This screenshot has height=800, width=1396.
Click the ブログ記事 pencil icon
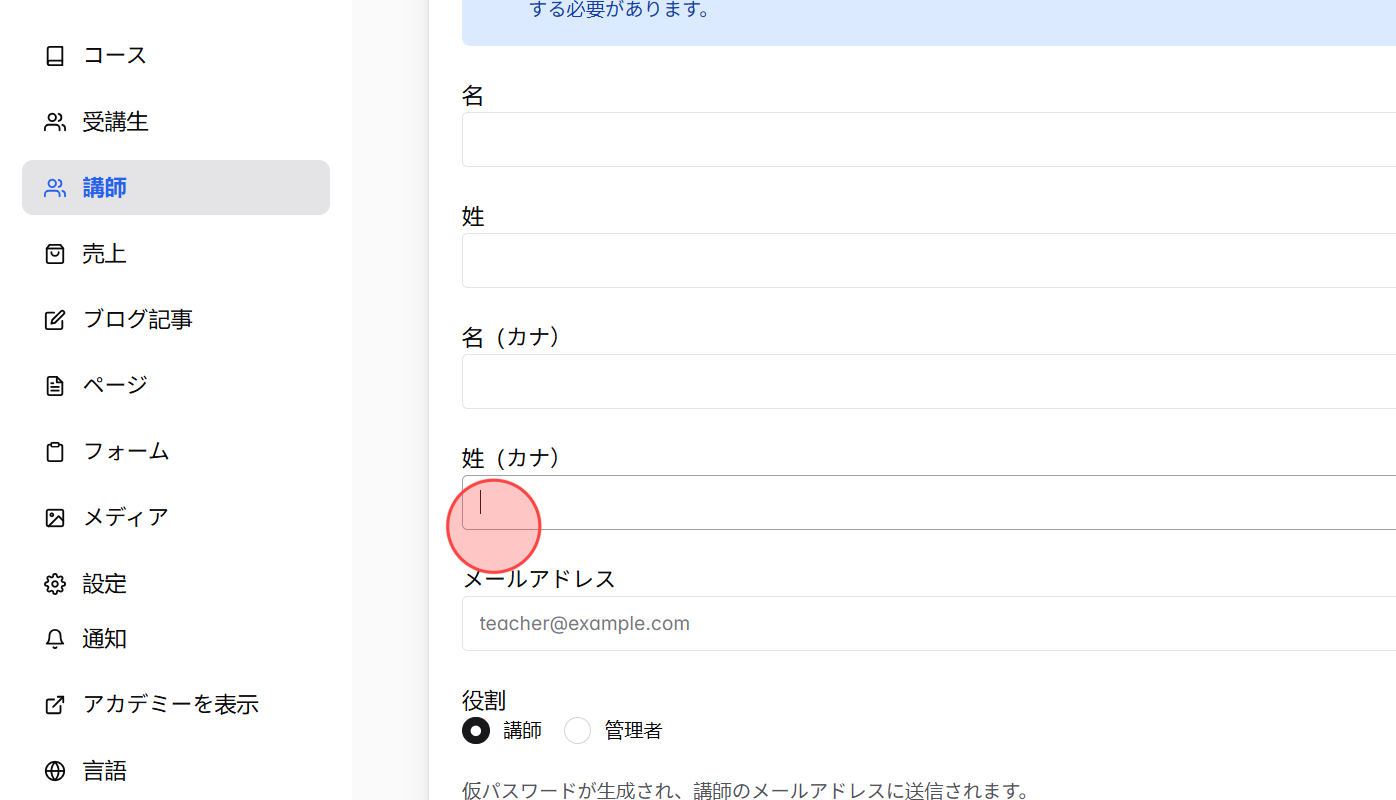point(55,319)
